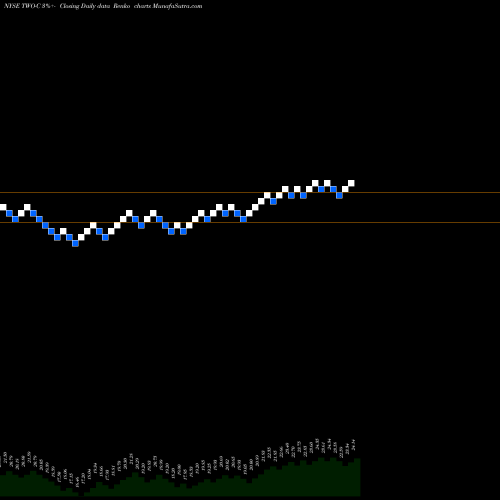
Task: Select the last white Renko brick at the chart's right end
Action: tap(351, 183)
